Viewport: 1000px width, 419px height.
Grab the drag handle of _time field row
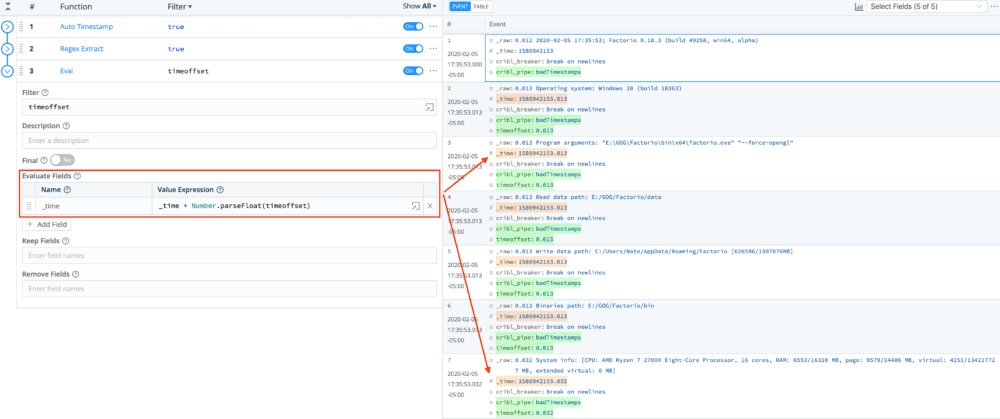29,205
